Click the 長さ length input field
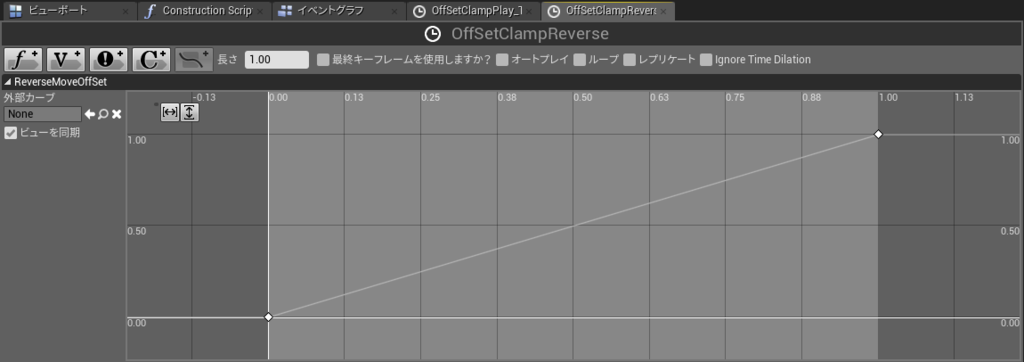The height and width of the screenshot is (362, 1024). [276, 59]
